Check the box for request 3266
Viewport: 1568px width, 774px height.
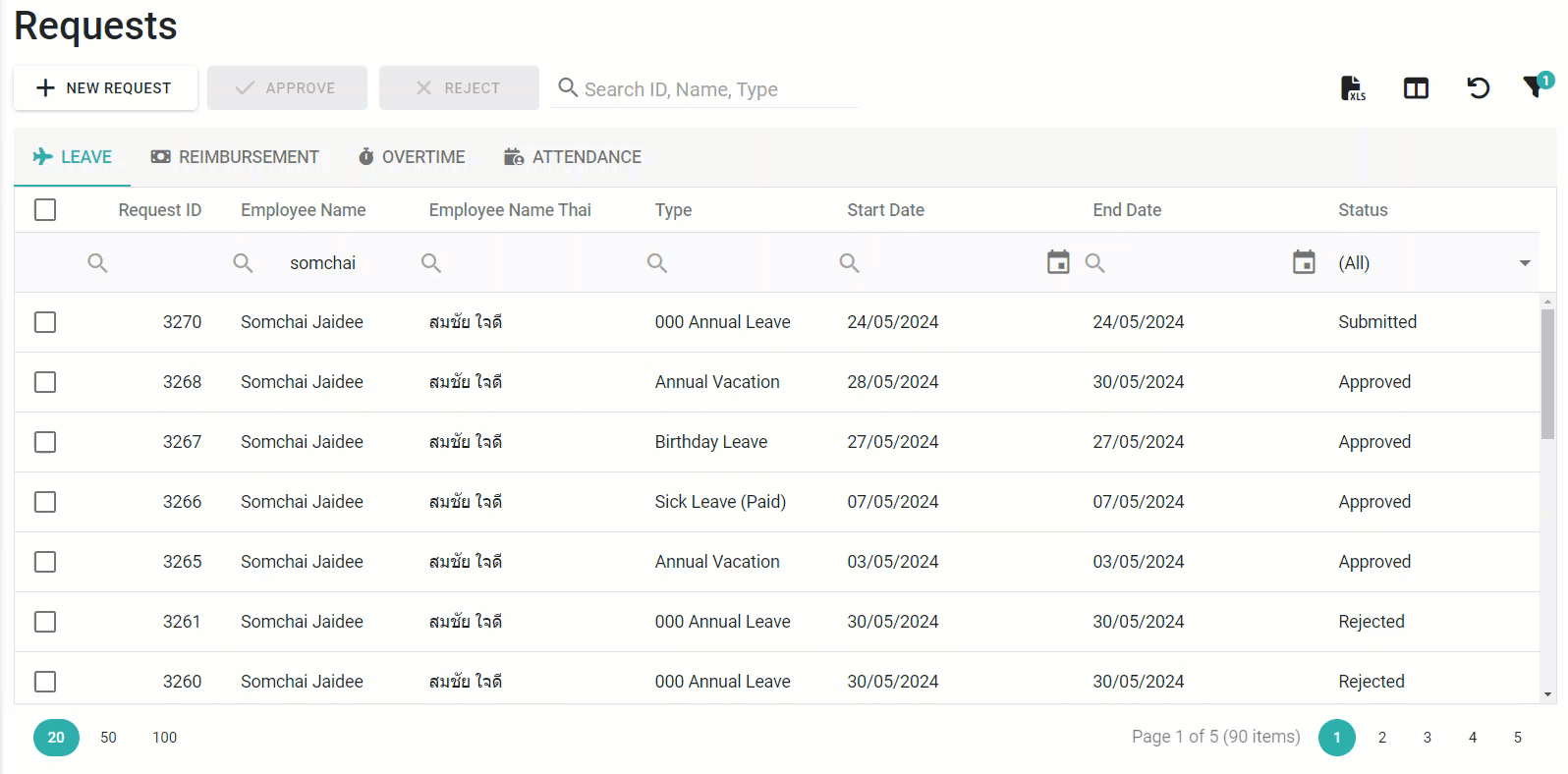tap(45, 502)
